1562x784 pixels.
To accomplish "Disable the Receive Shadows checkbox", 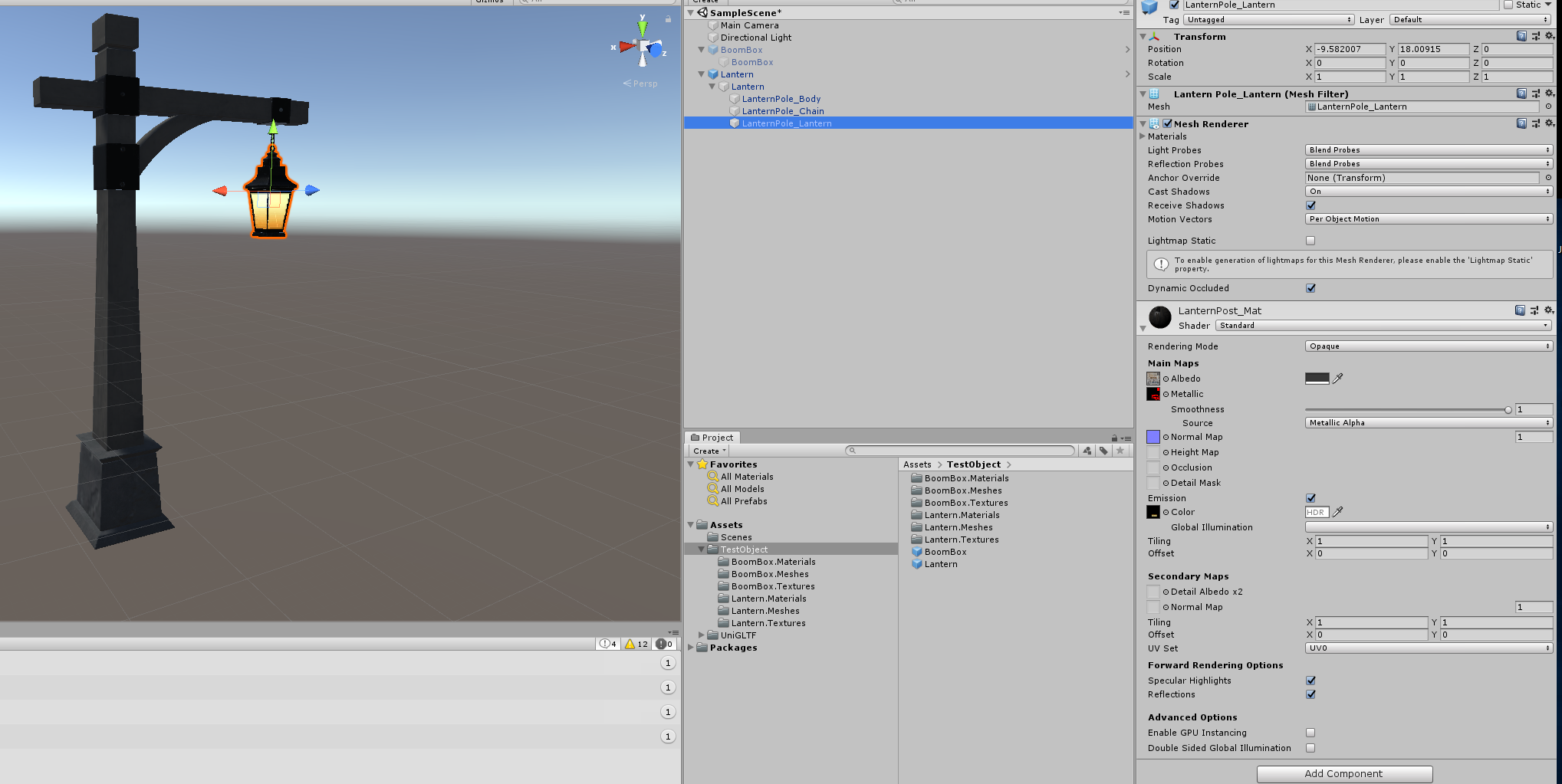I will pos(1310,205).
